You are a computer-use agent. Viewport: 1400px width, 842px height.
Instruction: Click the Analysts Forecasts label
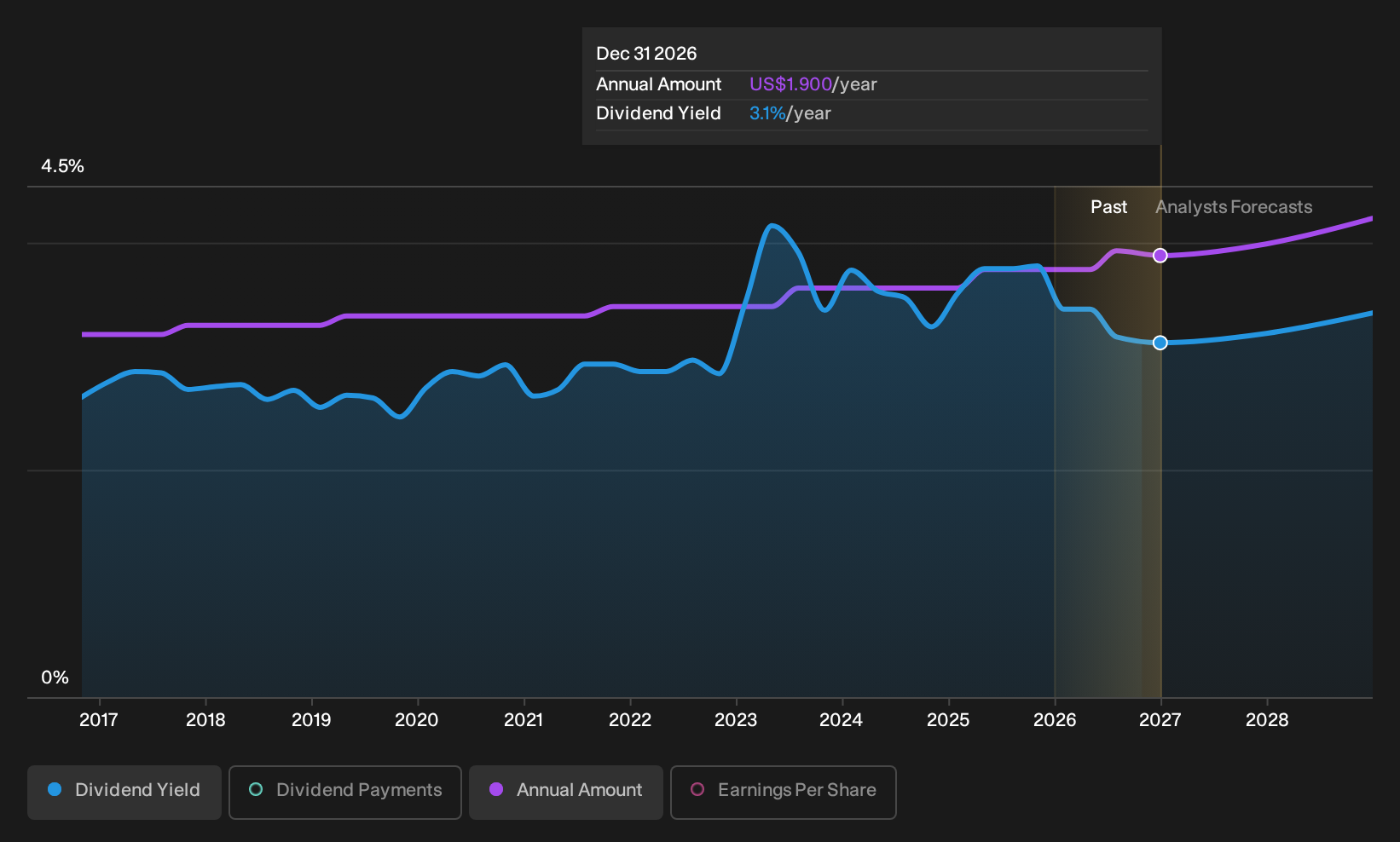(x=1234, y=207)
